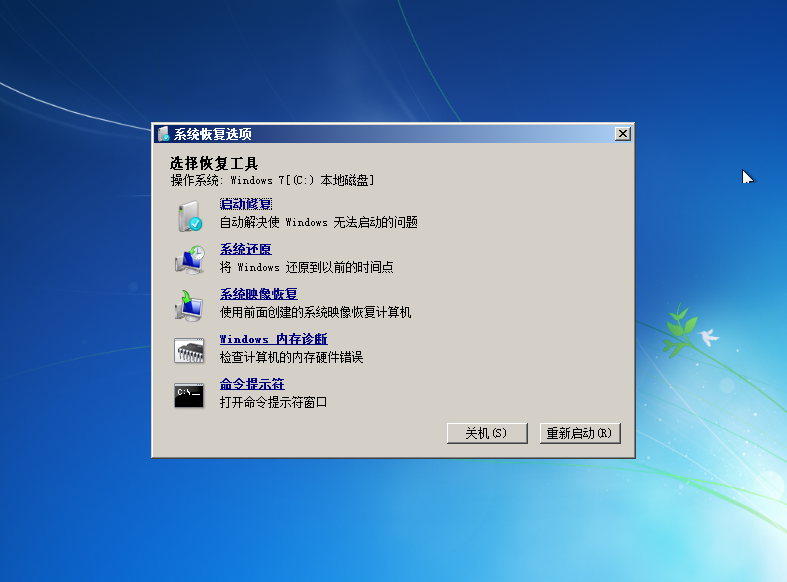
Task: Click the memory chip diagnostic icon
Action: (189, 349)
